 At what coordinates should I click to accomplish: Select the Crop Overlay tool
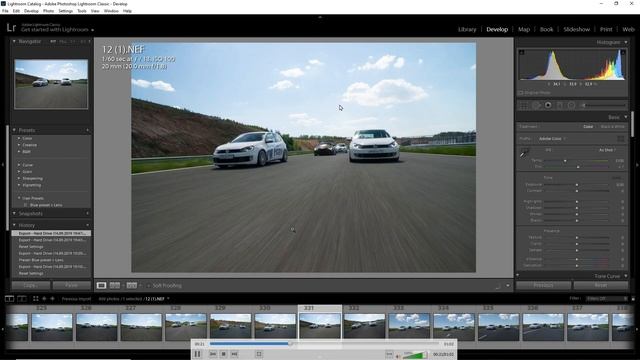pyautogui.click(x=524, y=105)
